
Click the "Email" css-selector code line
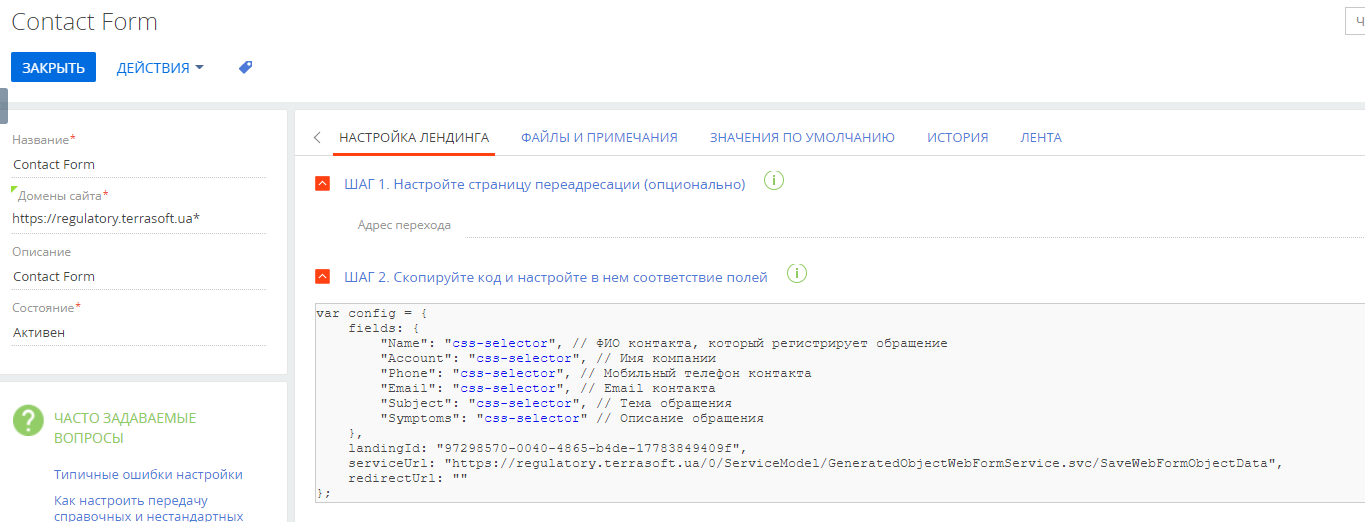tap(548, 388)
